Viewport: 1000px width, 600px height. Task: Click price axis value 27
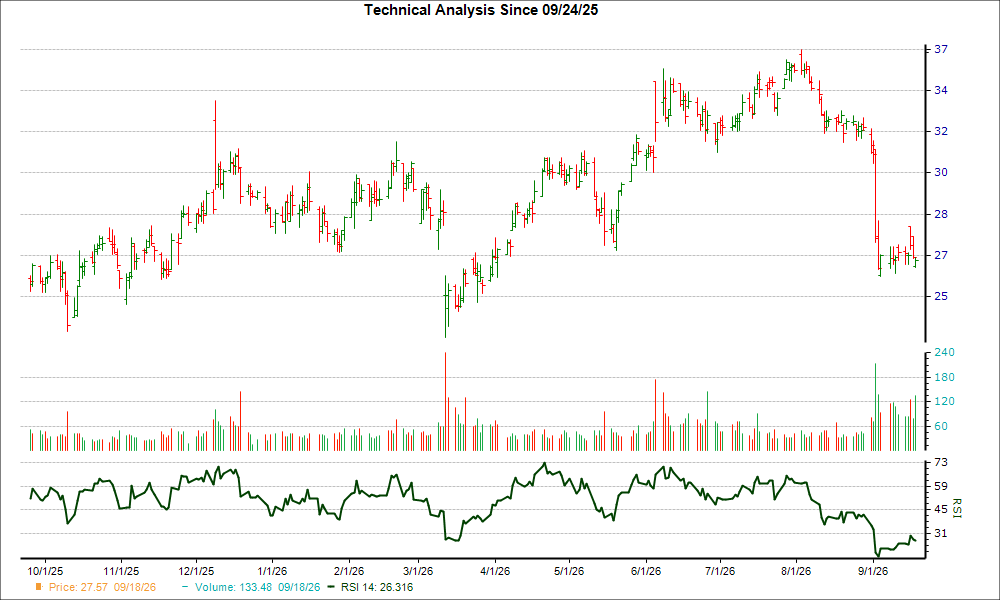(x=941, y=255)
